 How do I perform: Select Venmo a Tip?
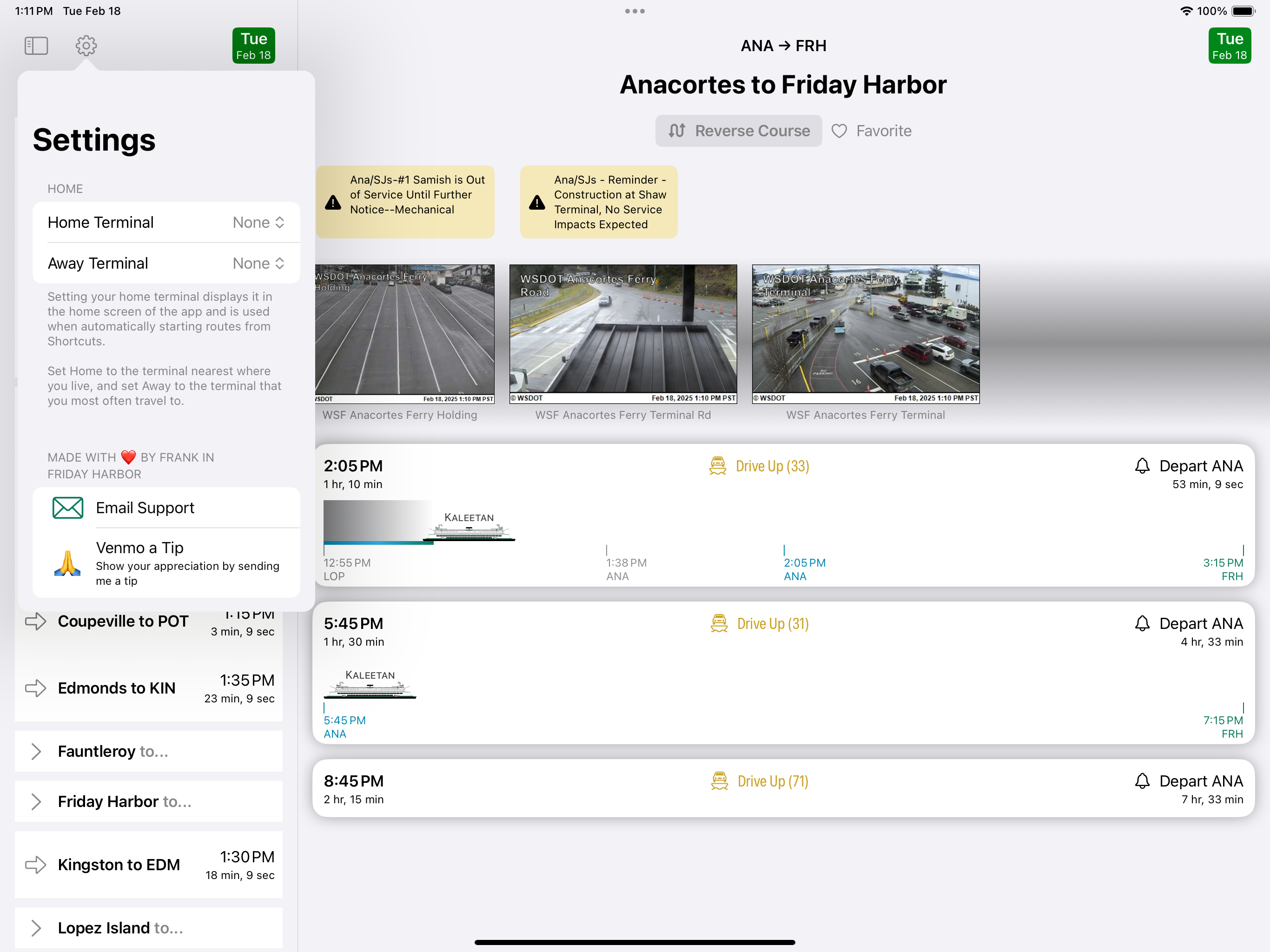click(166, 563)
